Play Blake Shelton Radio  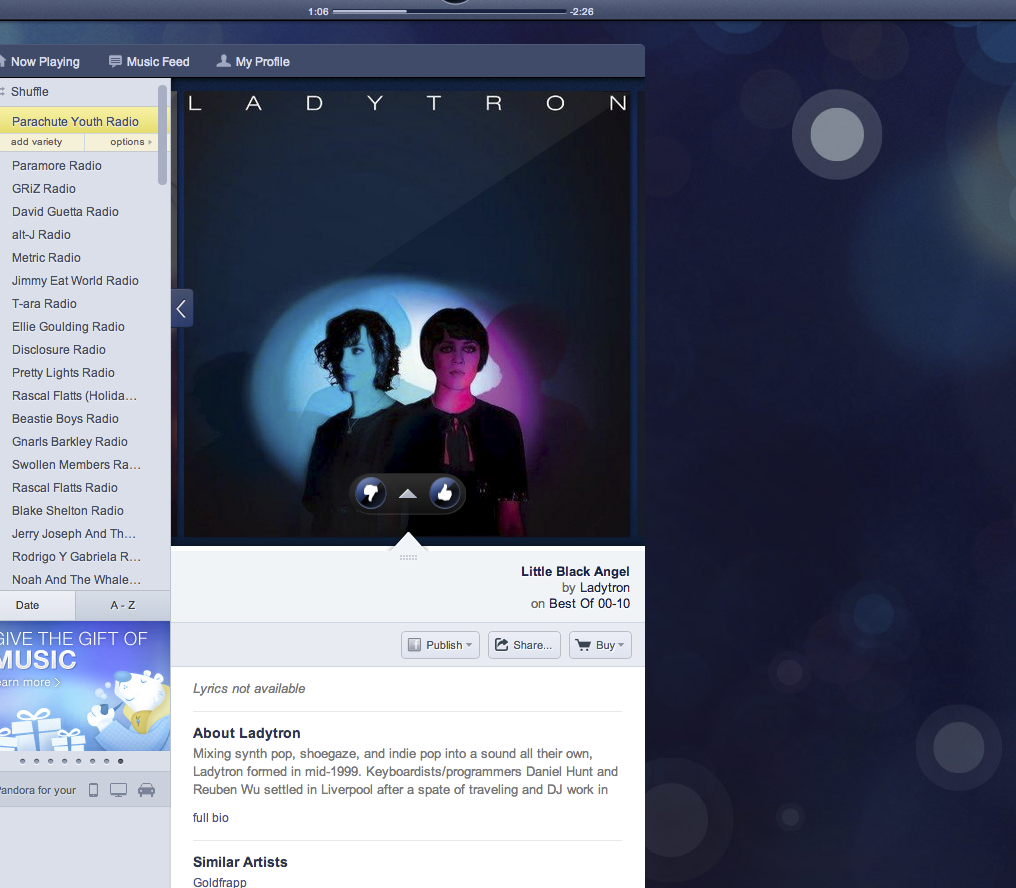(x=68, y=511)
